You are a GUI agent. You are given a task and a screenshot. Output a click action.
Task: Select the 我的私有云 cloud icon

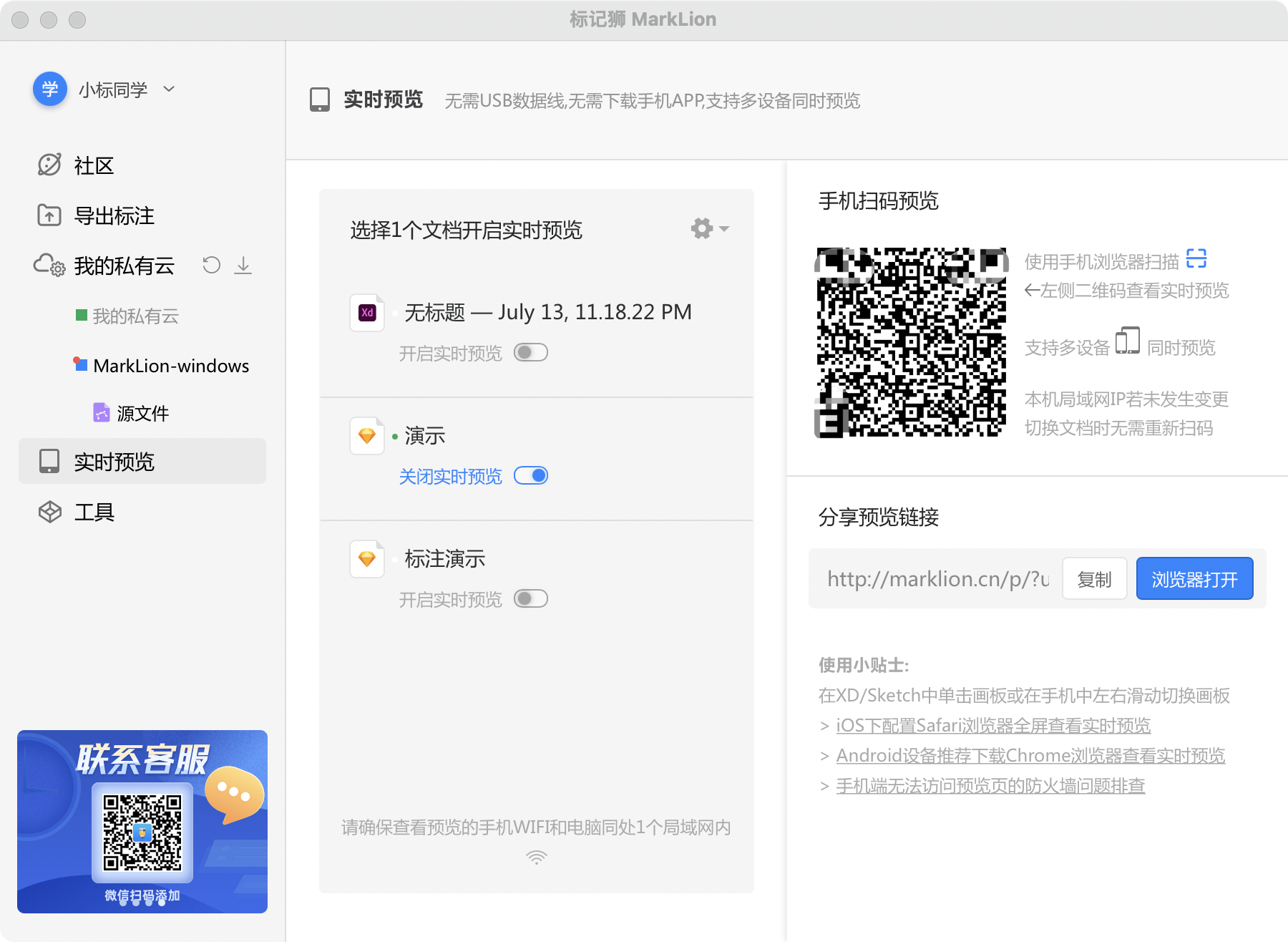tap(48, 266)
